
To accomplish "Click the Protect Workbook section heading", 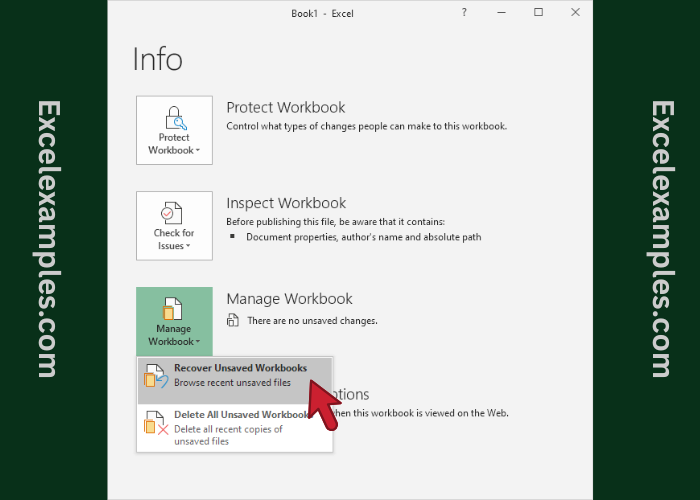I will pyautogui.click(x=286, y=108).
